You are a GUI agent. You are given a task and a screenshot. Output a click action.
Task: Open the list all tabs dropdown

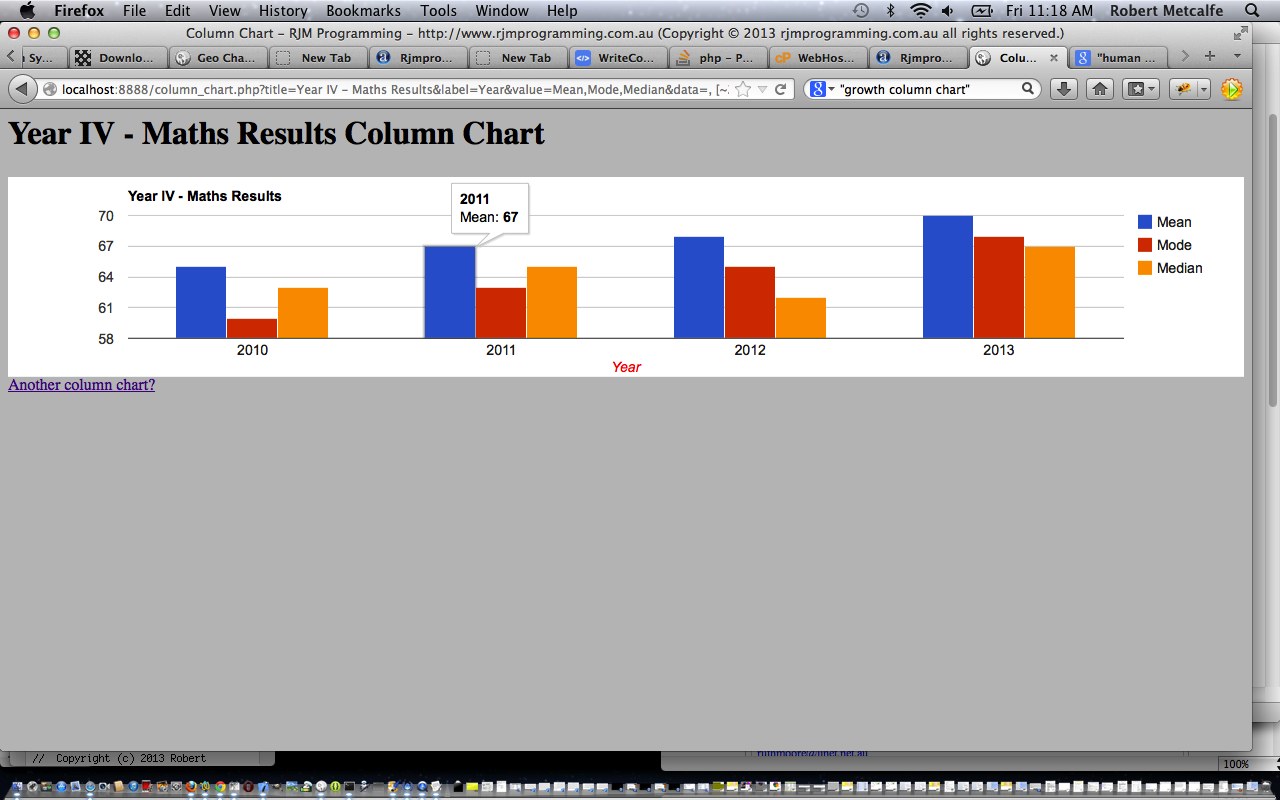1237,57
